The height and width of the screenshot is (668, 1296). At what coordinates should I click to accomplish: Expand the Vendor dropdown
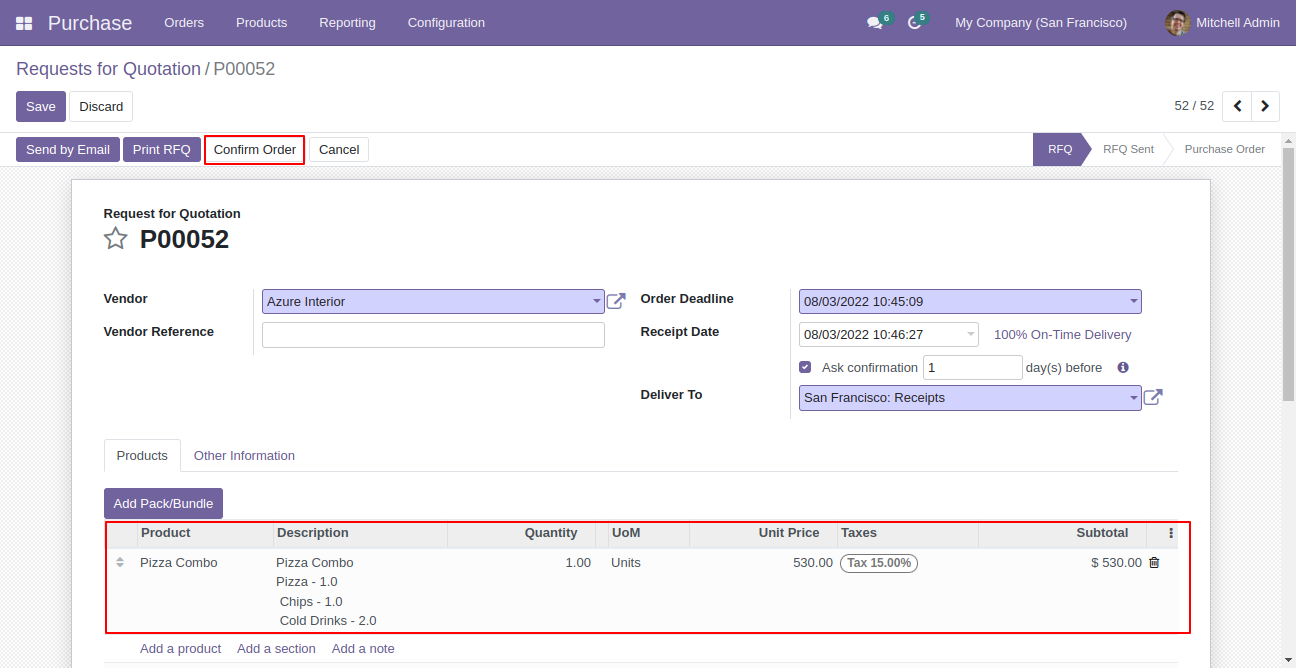click(597, 301)
